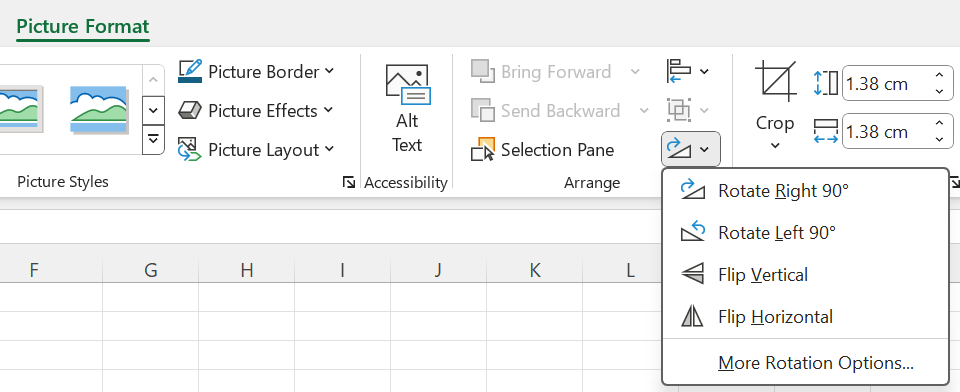
Task: Click the Picture Effects icon
Action: click(190, 111)
